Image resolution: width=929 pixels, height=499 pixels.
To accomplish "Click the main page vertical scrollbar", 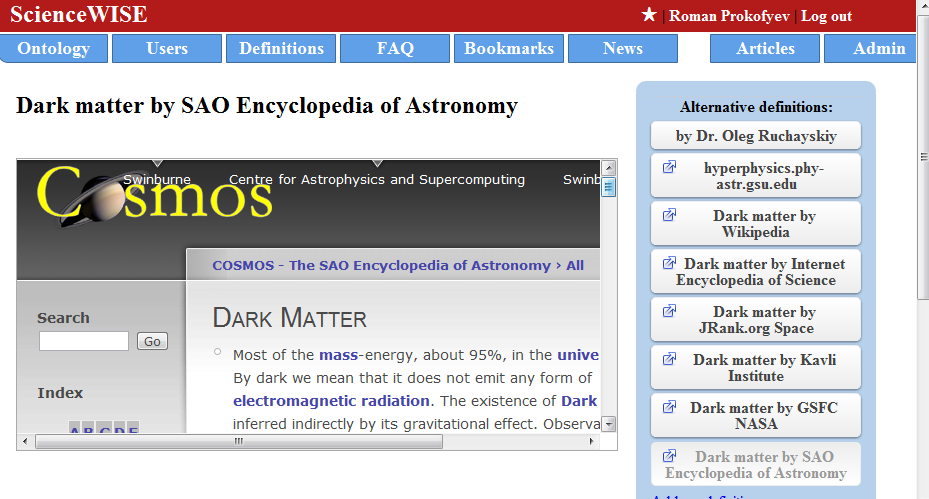I will [x=923, y=157].
